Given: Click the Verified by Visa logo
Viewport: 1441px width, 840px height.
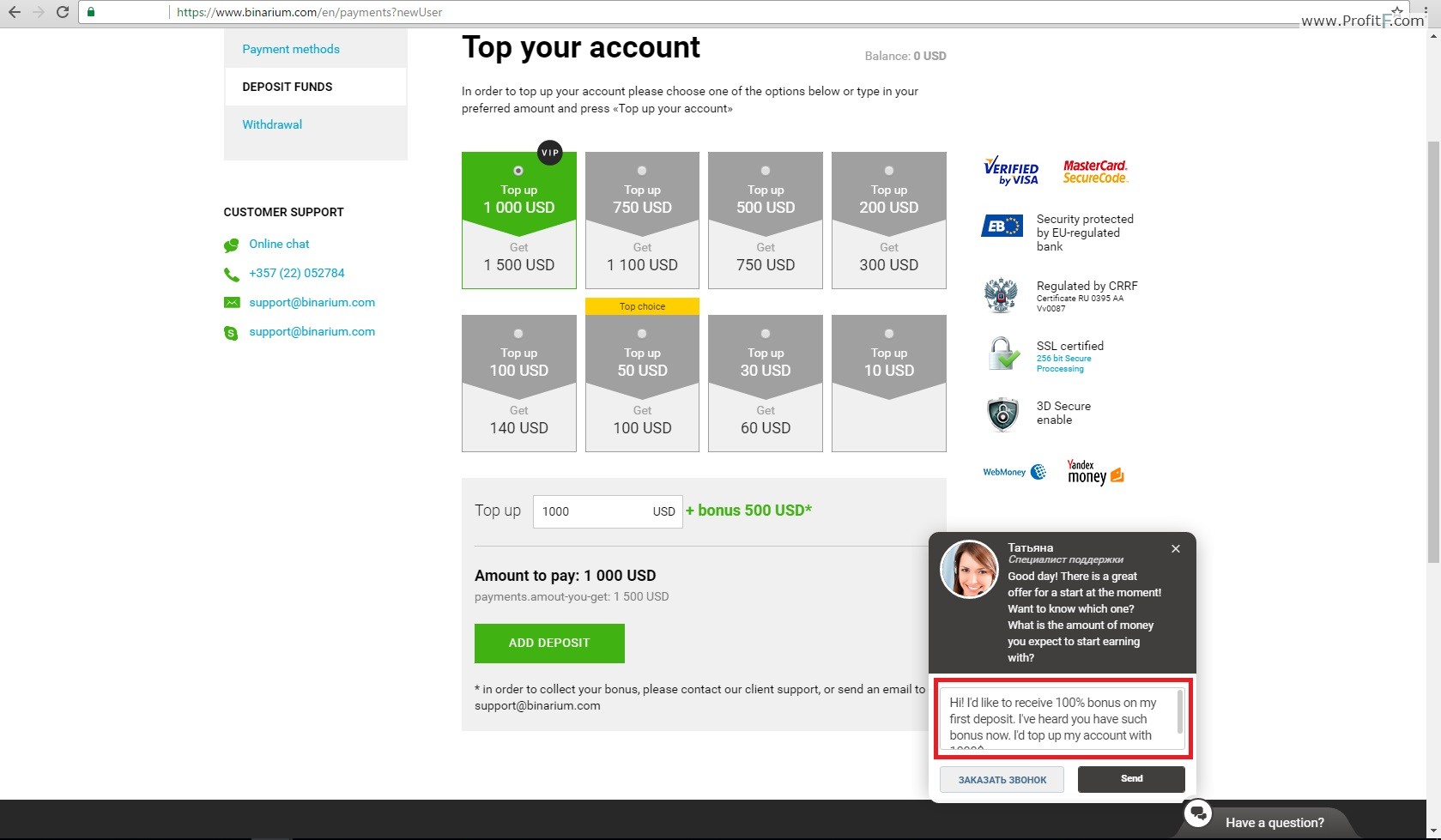Looking at the screenshot, I should 1011,171.
